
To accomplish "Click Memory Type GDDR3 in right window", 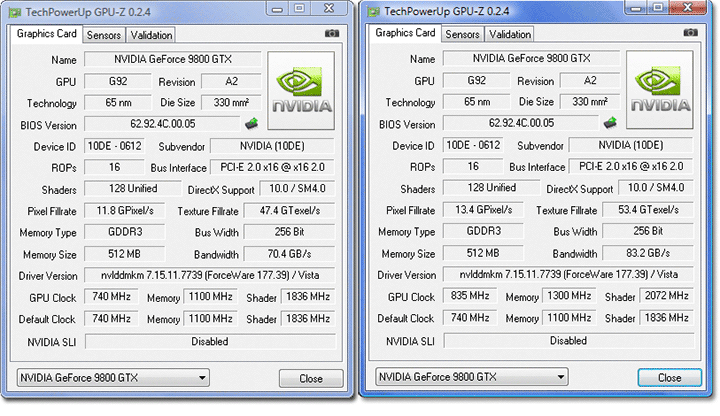I will coord(483,231).
